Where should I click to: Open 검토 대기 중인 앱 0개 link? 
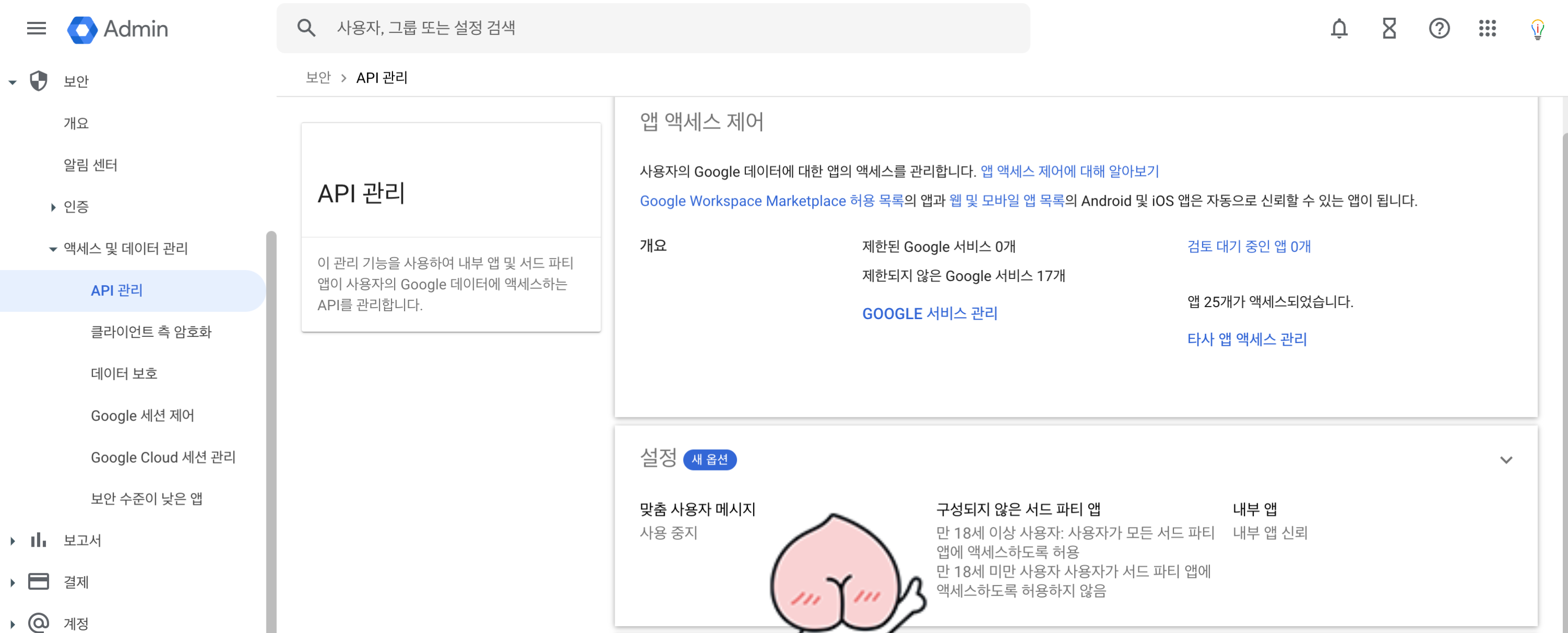coord(1249,247)
